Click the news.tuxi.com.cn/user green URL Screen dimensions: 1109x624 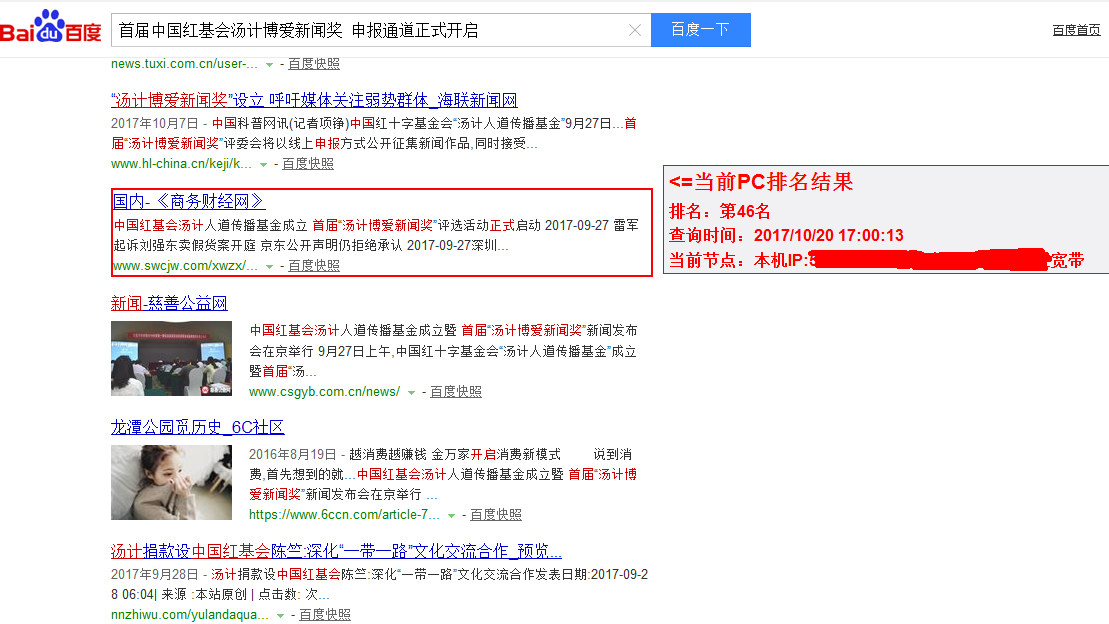pyautogui.click(x=184, y=64)
